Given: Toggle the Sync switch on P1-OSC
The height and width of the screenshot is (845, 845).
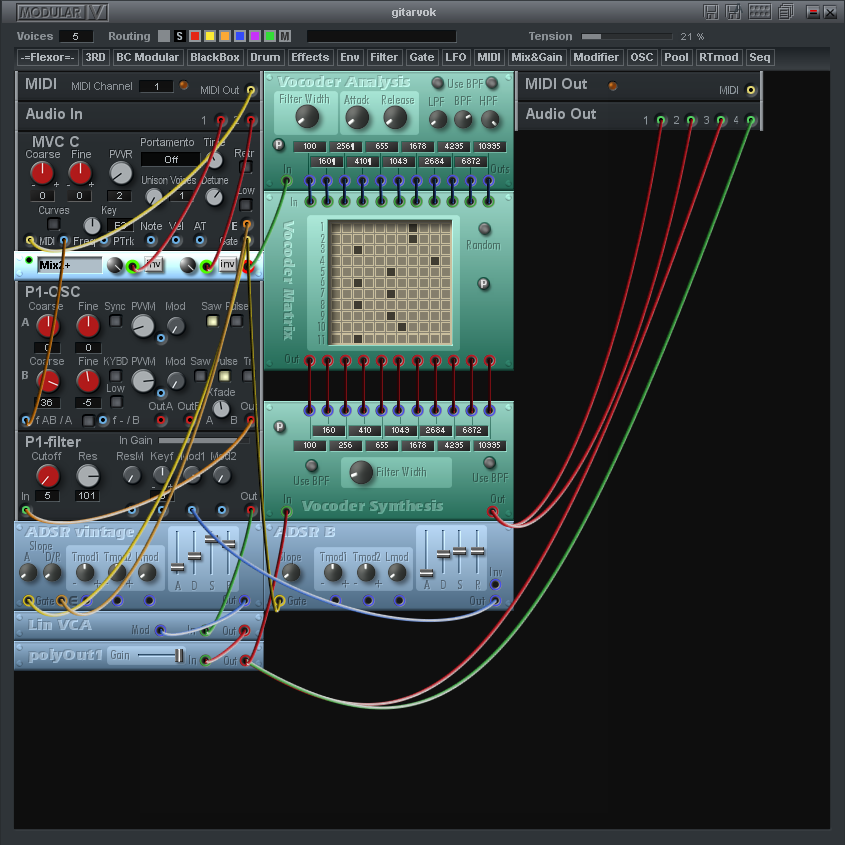Looking at the screenshot, I should (116, 321).
